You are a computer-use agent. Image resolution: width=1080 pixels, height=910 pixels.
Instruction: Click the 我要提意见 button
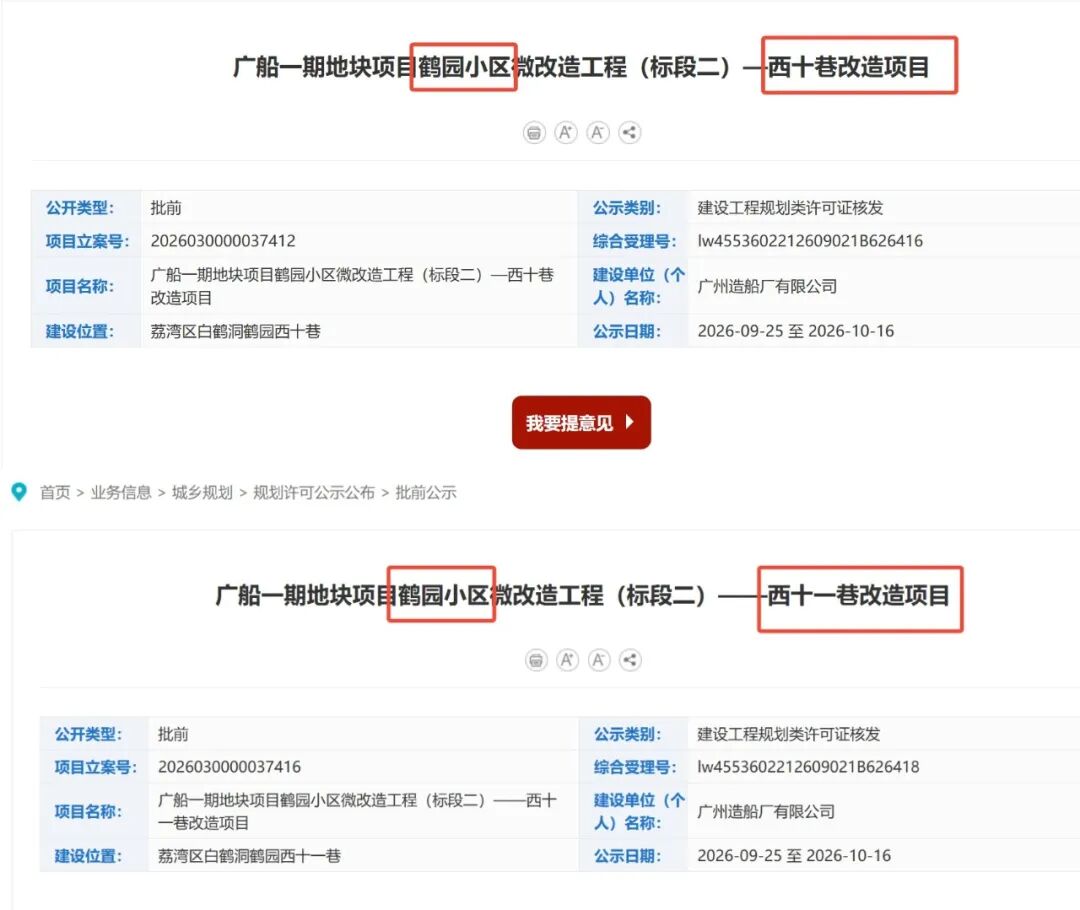pos(581,422)
